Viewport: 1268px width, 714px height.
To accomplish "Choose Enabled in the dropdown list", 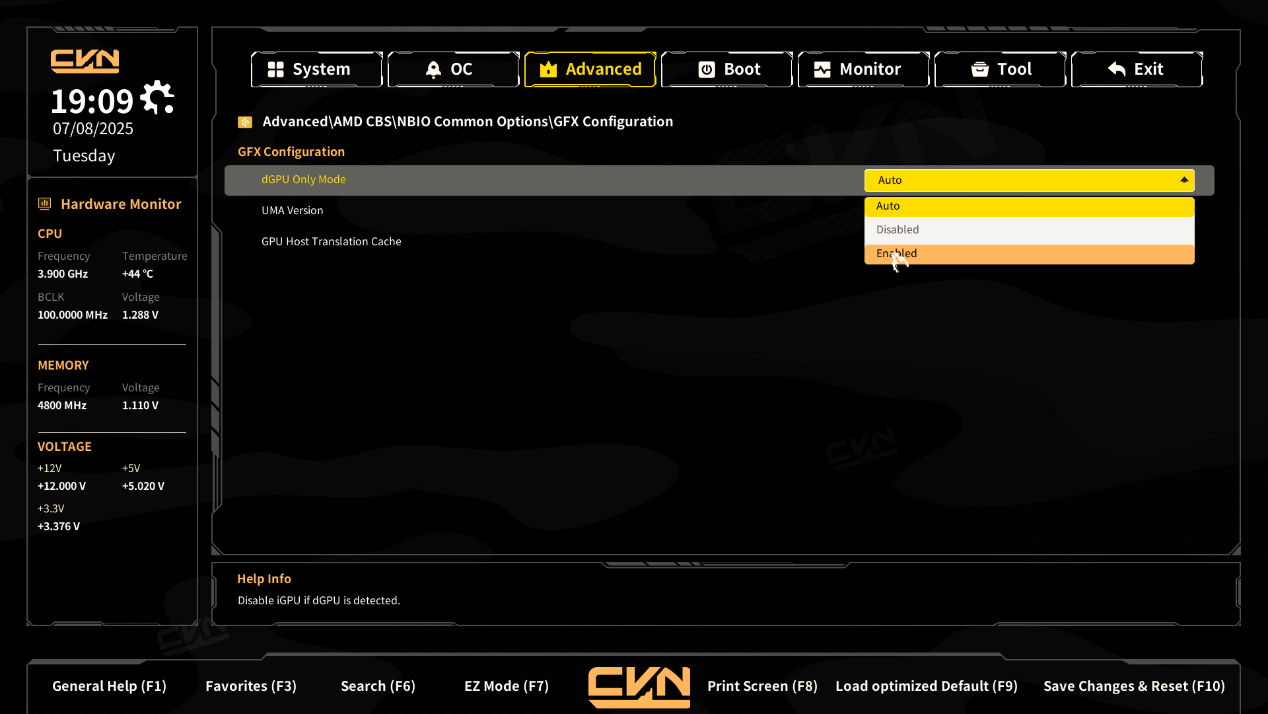I will [1029, 254].
